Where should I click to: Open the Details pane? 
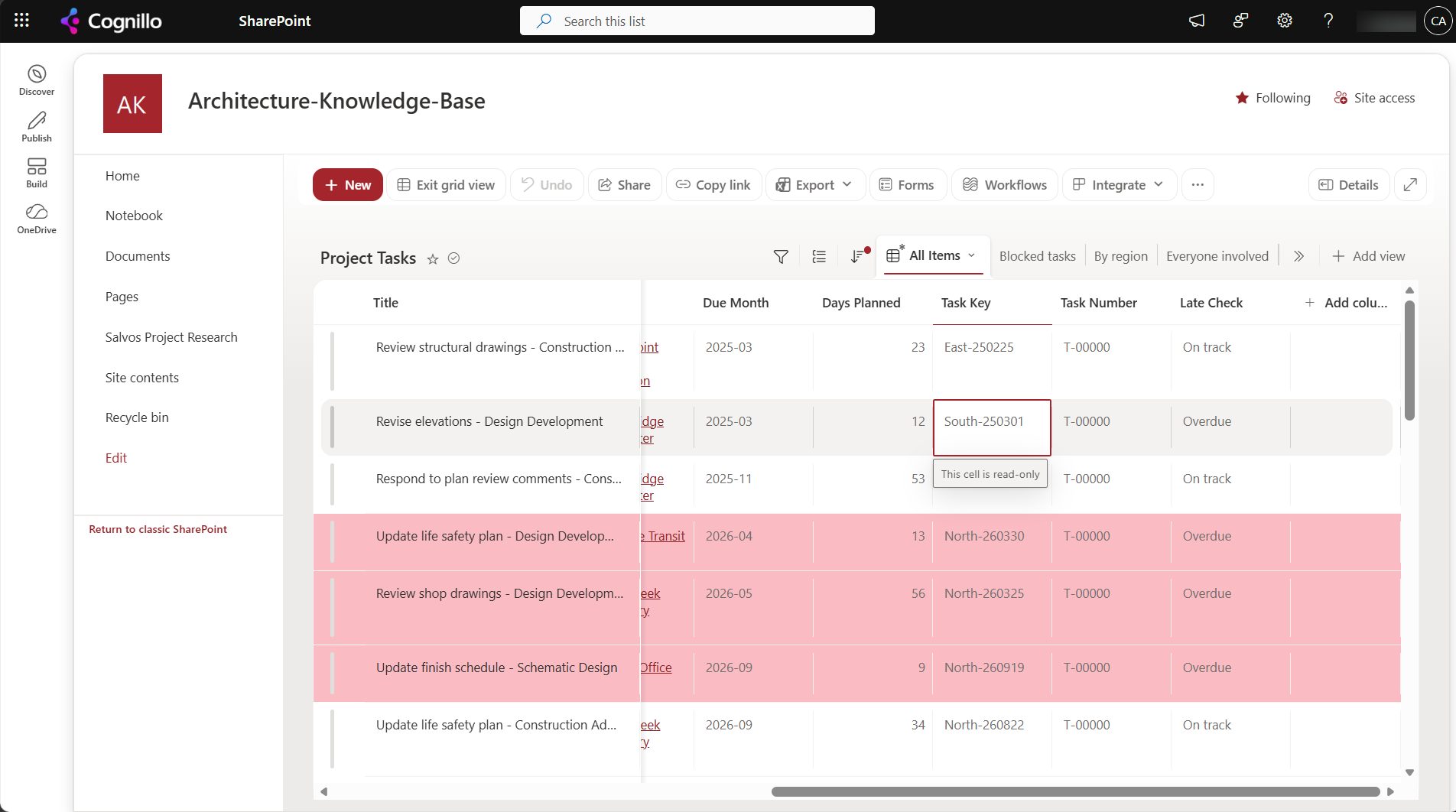pyautogui.click(x=1349, y=184)
